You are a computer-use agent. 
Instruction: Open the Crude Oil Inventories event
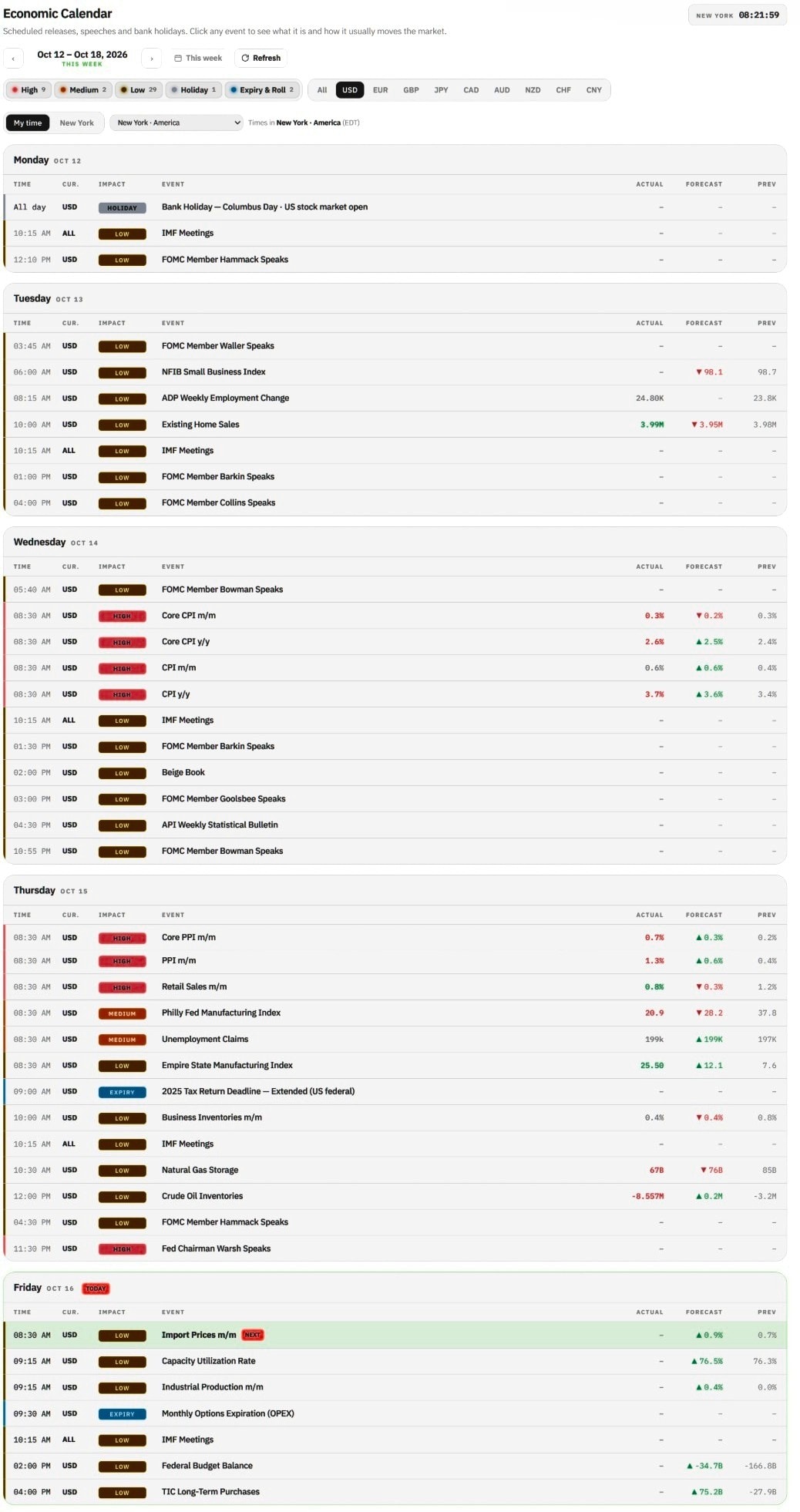tap(395, 1197)
